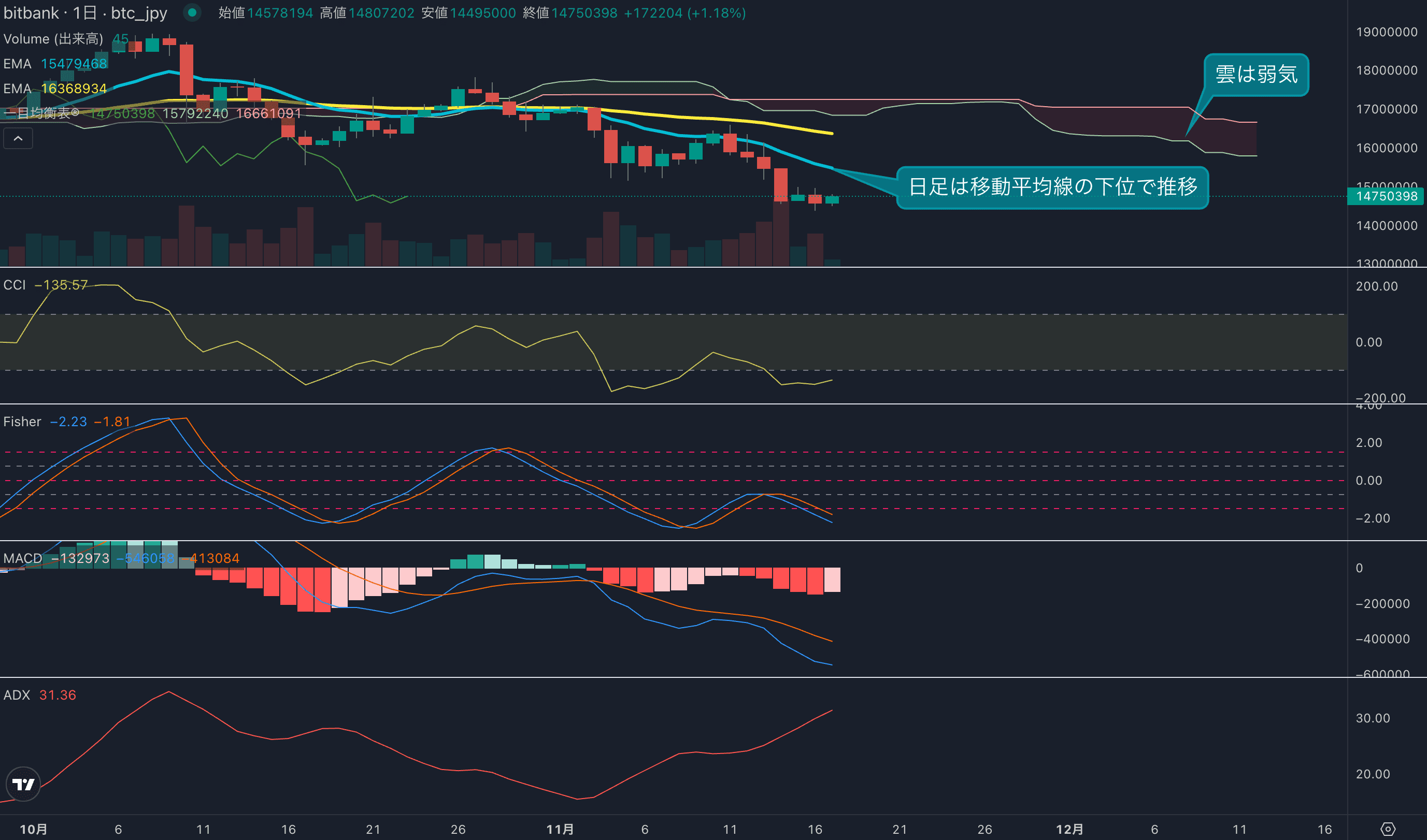Image resolution: width=1427 pixels, height=840 pixels.
Task: Open chart settings gear on time axis
Action: click(1388, 829)
